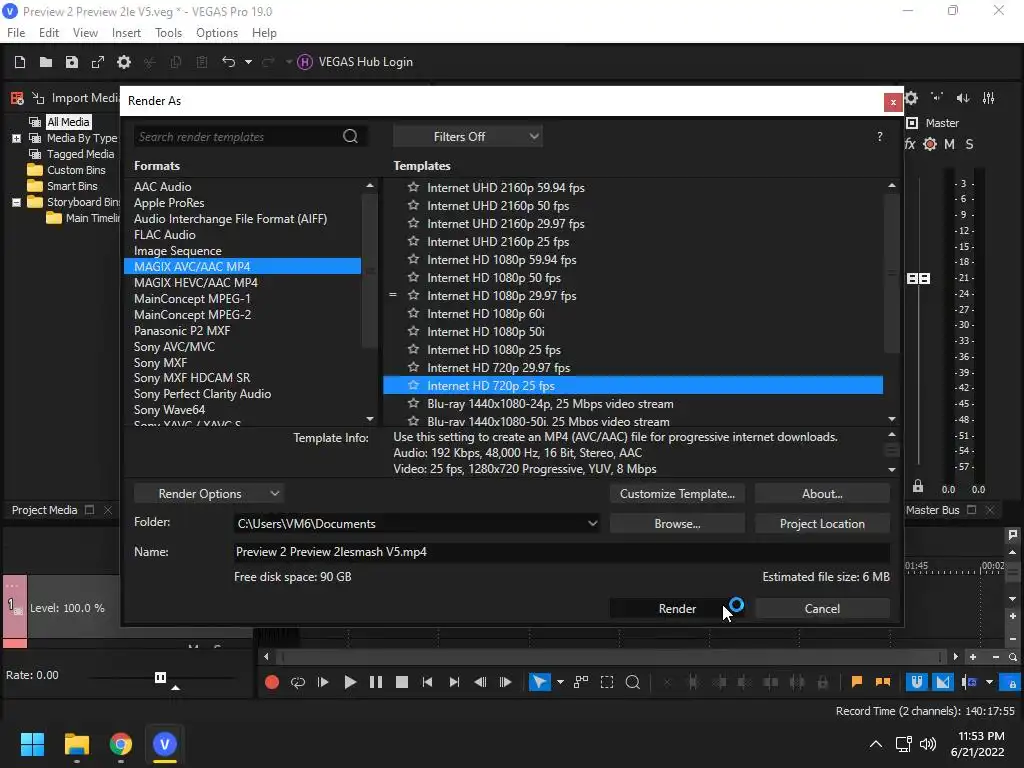Click Customize Template button
This screenshot has height=768, width=1024.
[x=677, y=494]
